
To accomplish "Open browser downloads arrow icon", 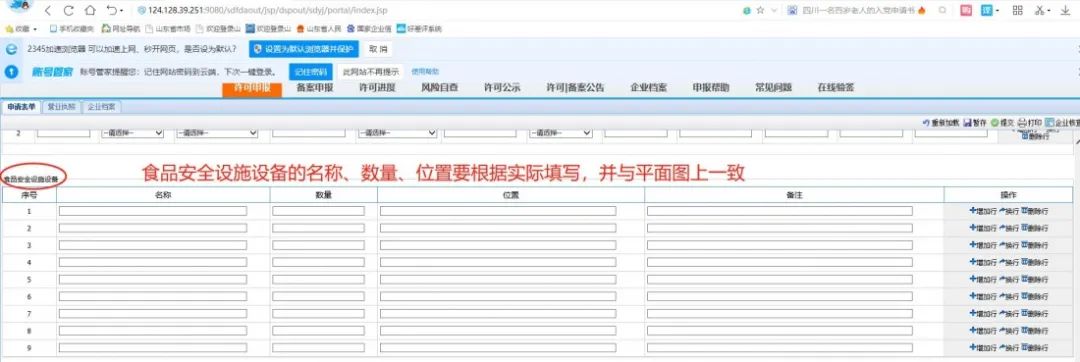I will (x=1066, y=10).
